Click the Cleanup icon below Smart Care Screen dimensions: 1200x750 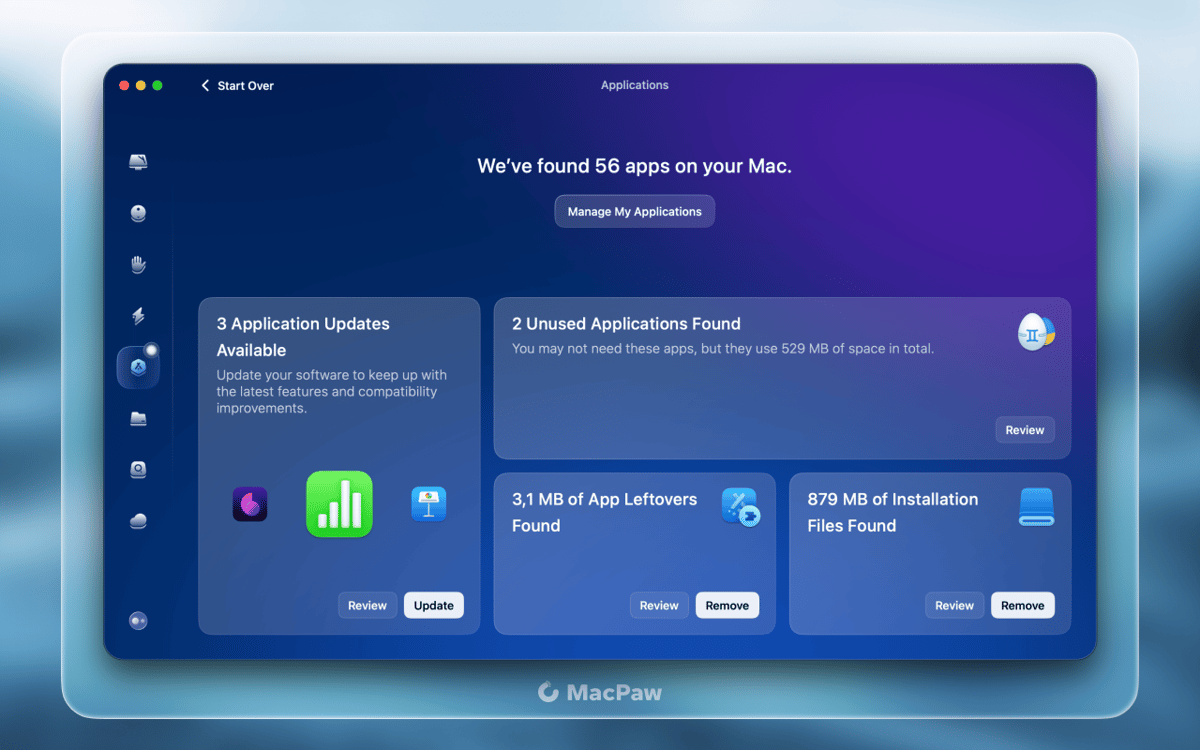139,213
